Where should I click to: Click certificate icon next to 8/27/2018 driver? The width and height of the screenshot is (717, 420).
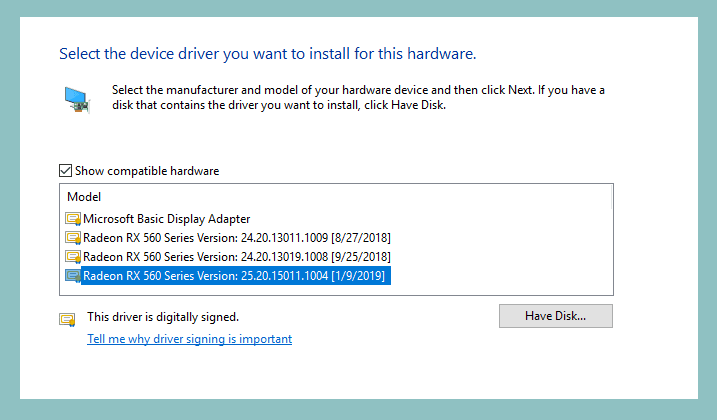(x=73, y=238)
